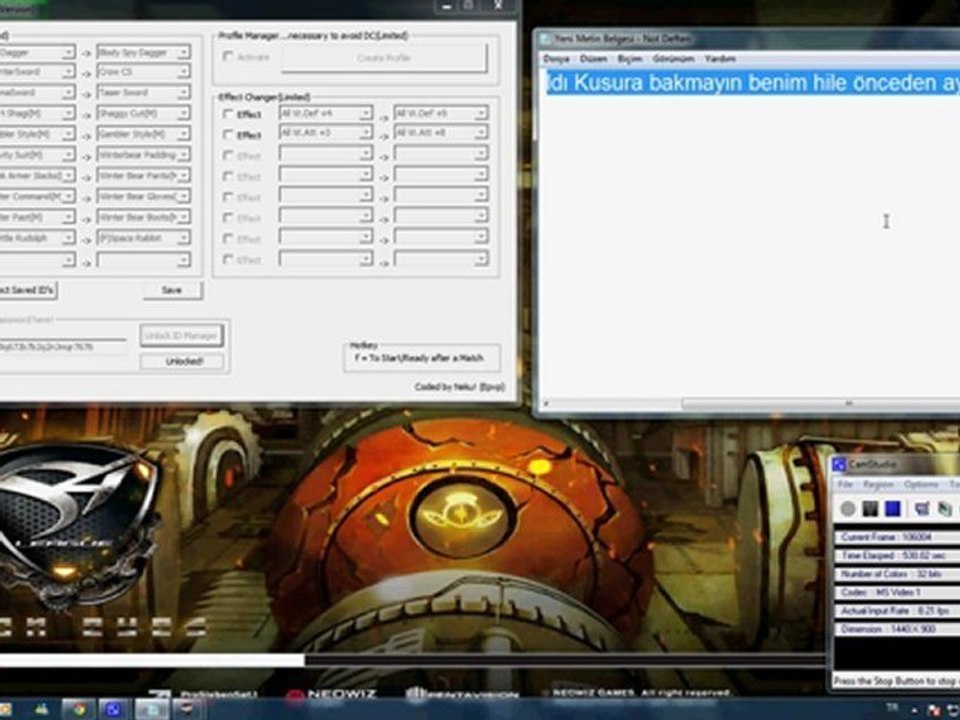960x720 pixels.
Task: Click the green taskbar icon beside Chrome
Action: point(42,709)
